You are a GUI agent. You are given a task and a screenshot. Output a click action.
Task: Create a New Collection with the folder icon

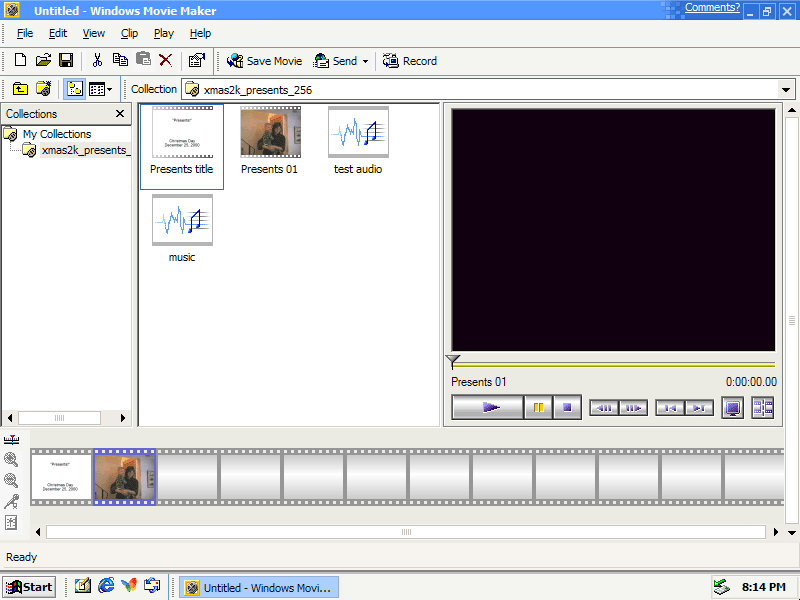click(x=43, y=89)
